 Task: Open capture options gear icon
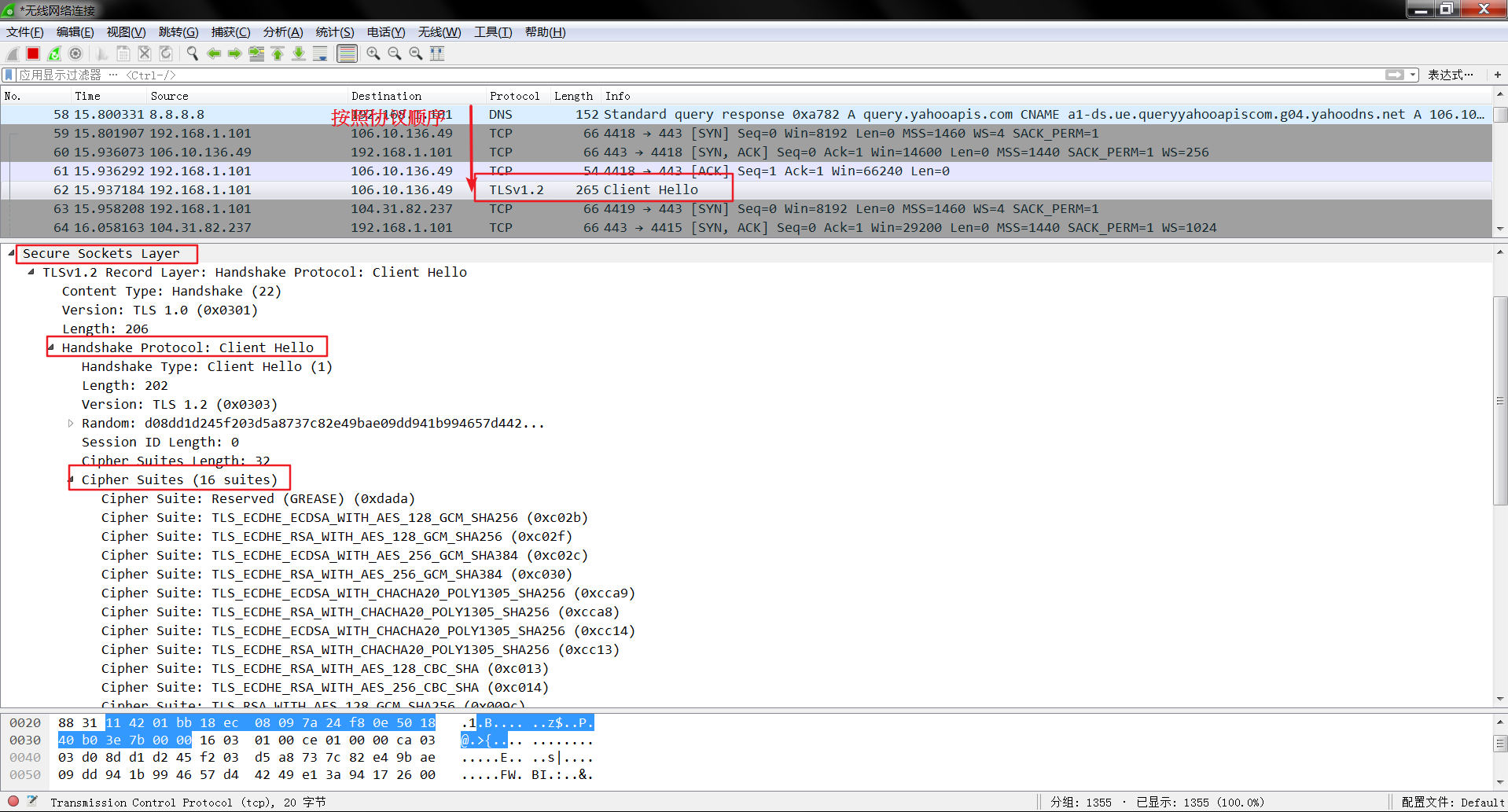click(x=75, y=53)
